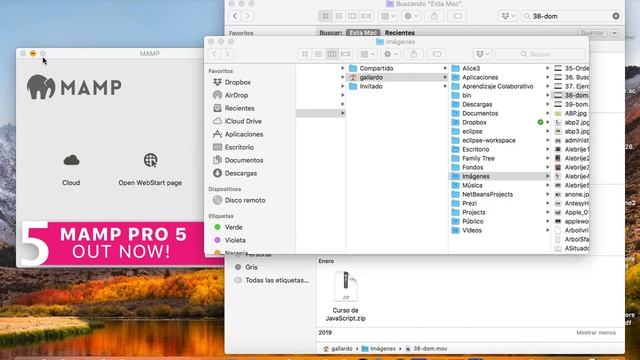Screen dimensions: 640x360
Task: Switch search window to list view
Action: 339,16
